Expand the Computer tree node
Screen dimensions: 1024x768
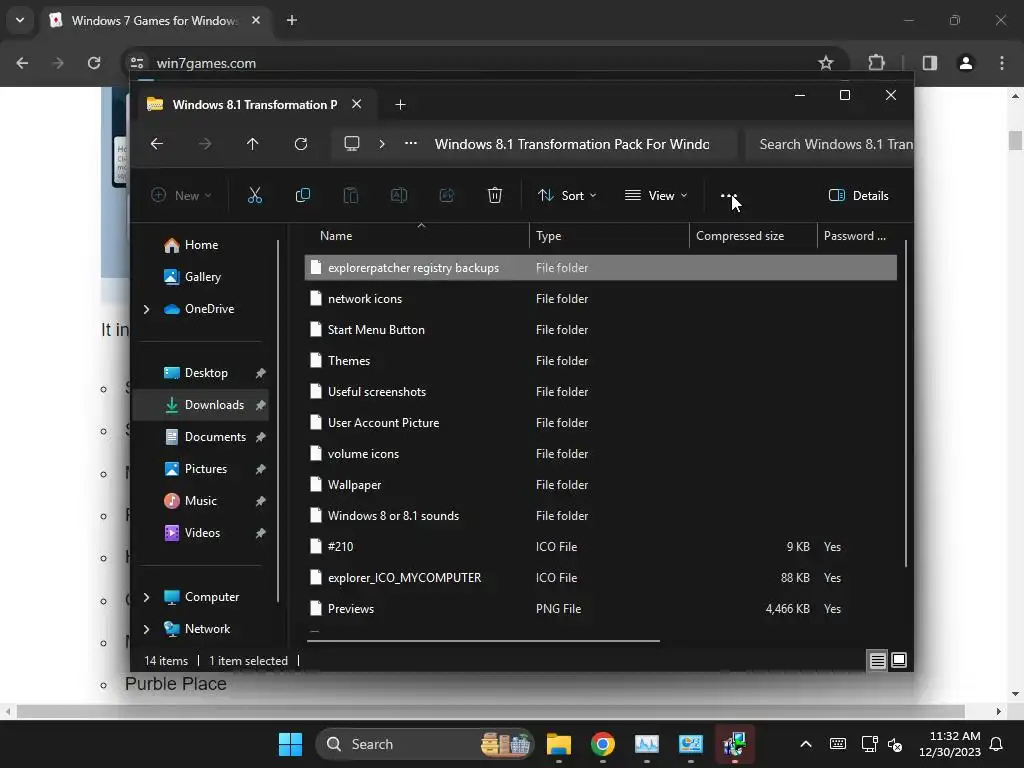[146, 597]
